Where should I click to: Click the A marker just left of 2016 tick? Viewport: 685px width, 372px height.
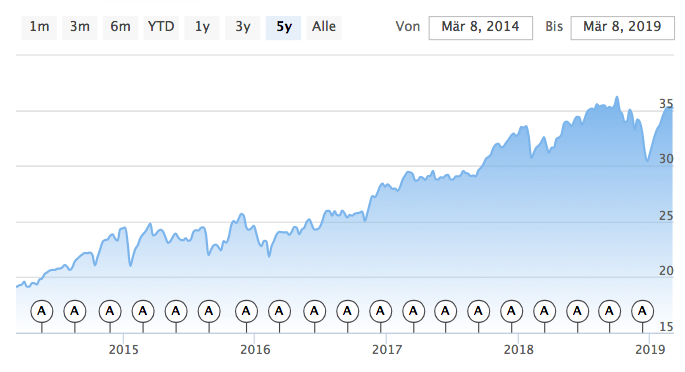[x=246, y=311]
